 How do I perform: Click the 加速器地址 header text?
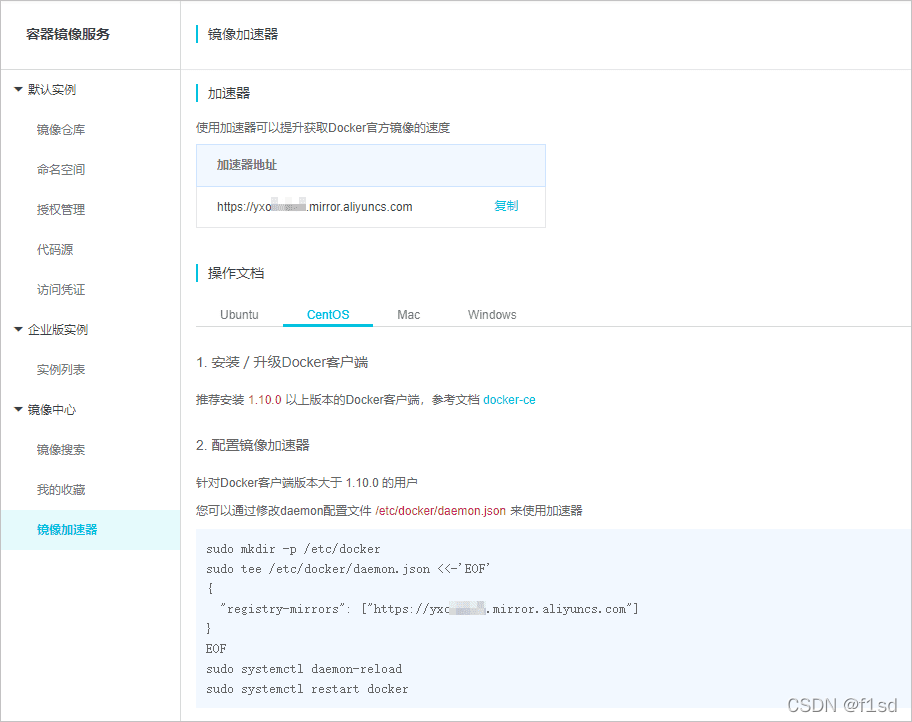point(247,165)
